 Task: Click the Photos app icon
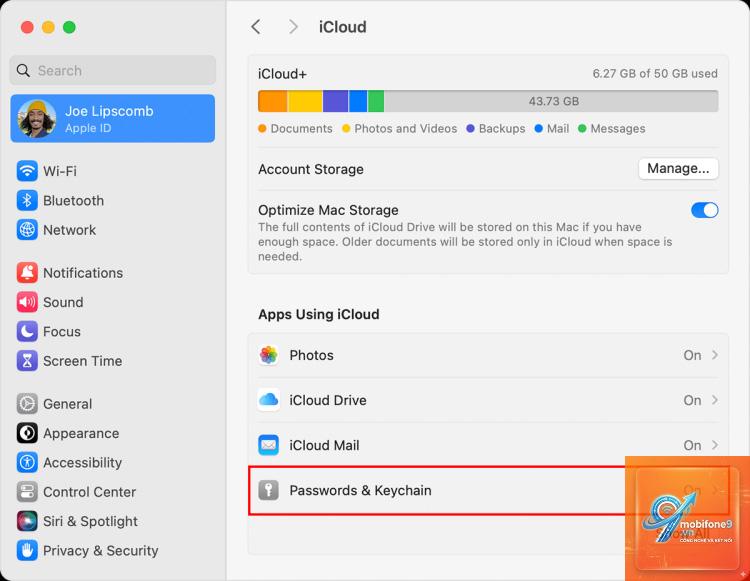pos(269,355)
